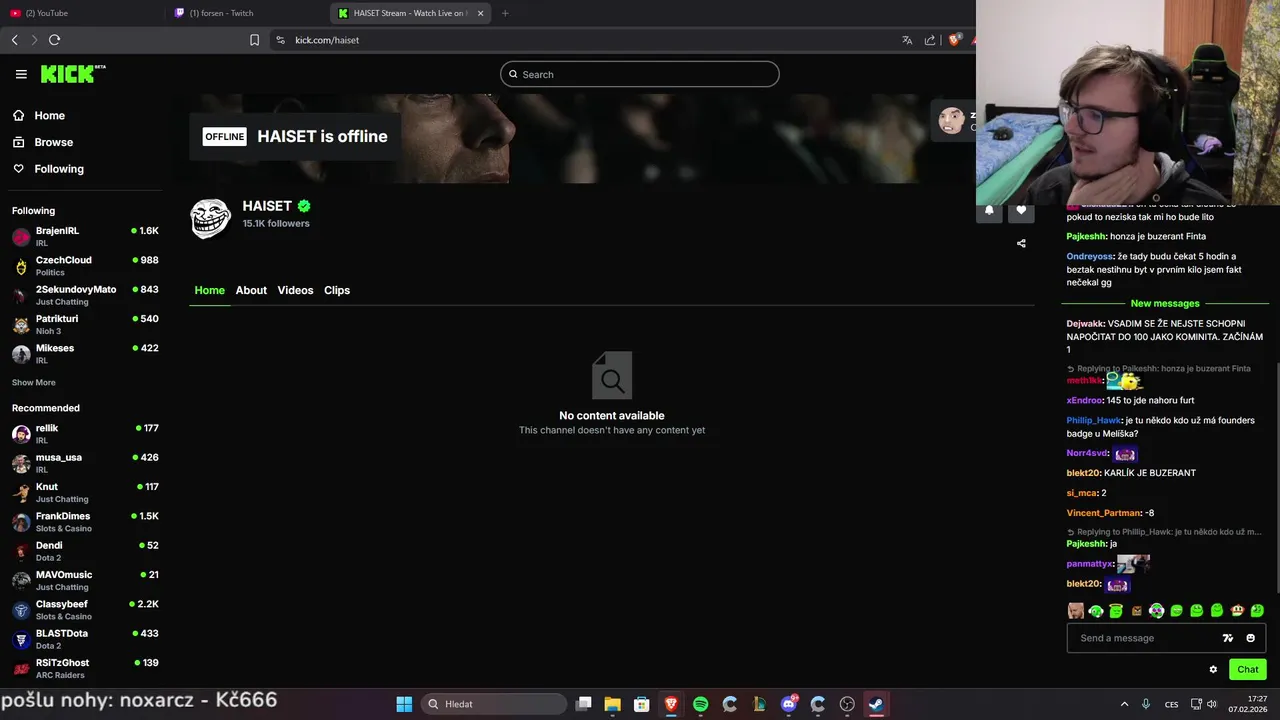The image size is (1280, 720).
Task: Open recommended channel RSITzGhost
Action: pos(85,668)
